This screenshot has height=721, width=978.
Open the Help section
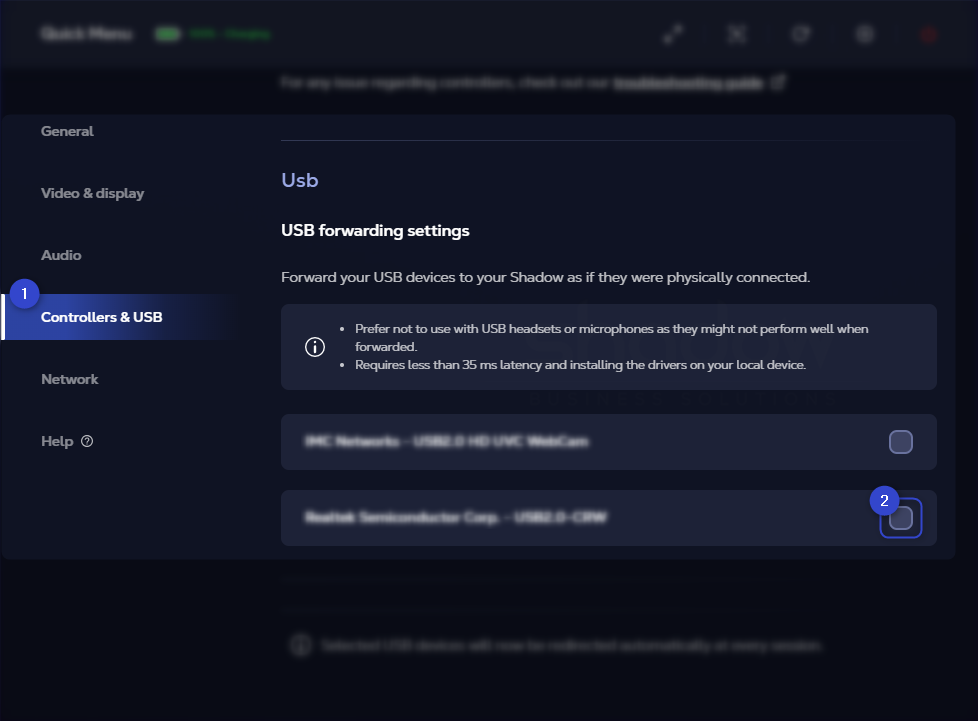pos(57,441)
